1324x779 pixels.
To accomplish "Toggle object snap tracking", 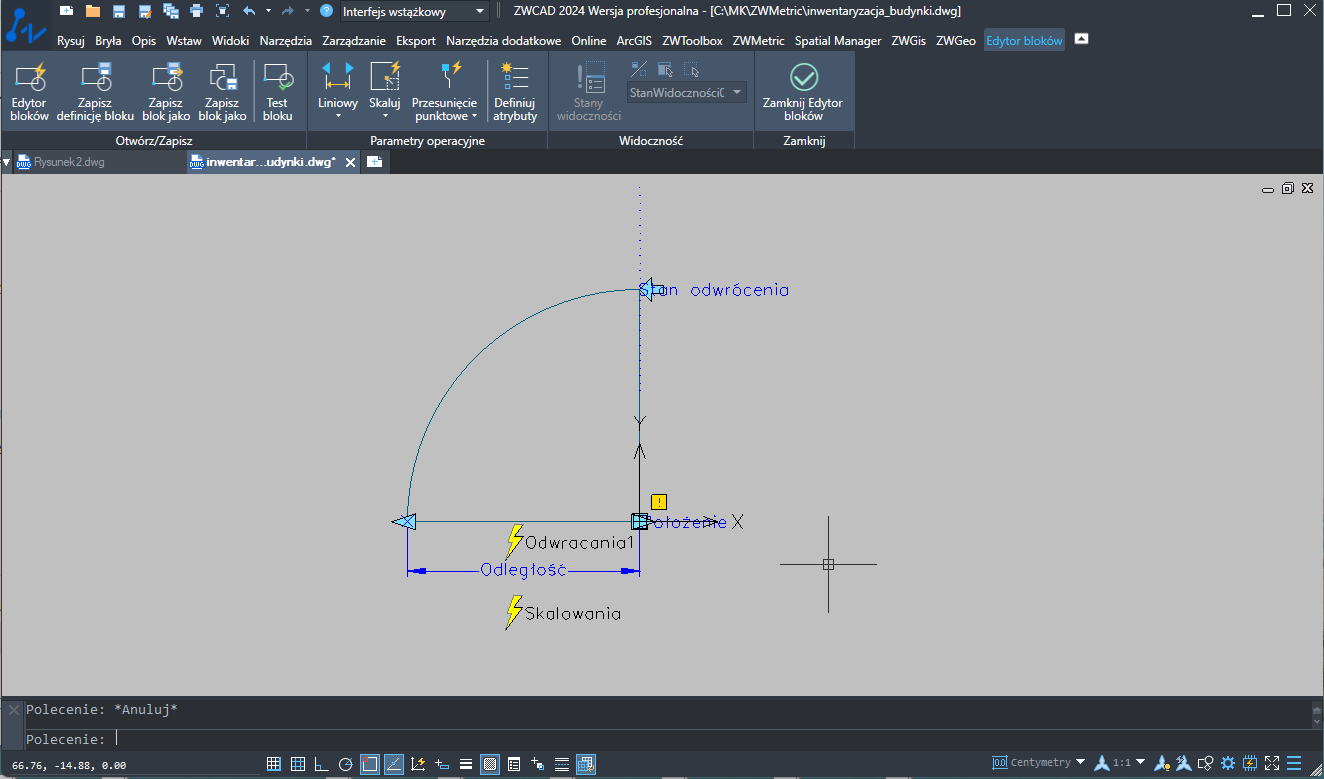I will tap(394, 764).
